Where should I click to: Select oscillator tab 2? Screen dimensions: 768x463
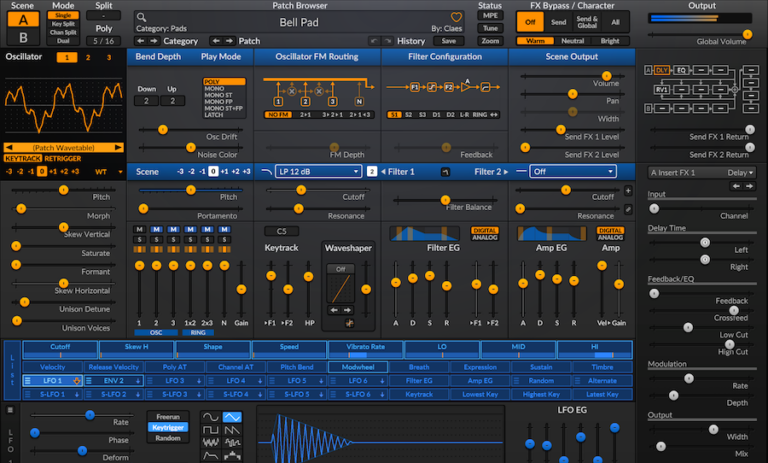[x=88, y=57]
